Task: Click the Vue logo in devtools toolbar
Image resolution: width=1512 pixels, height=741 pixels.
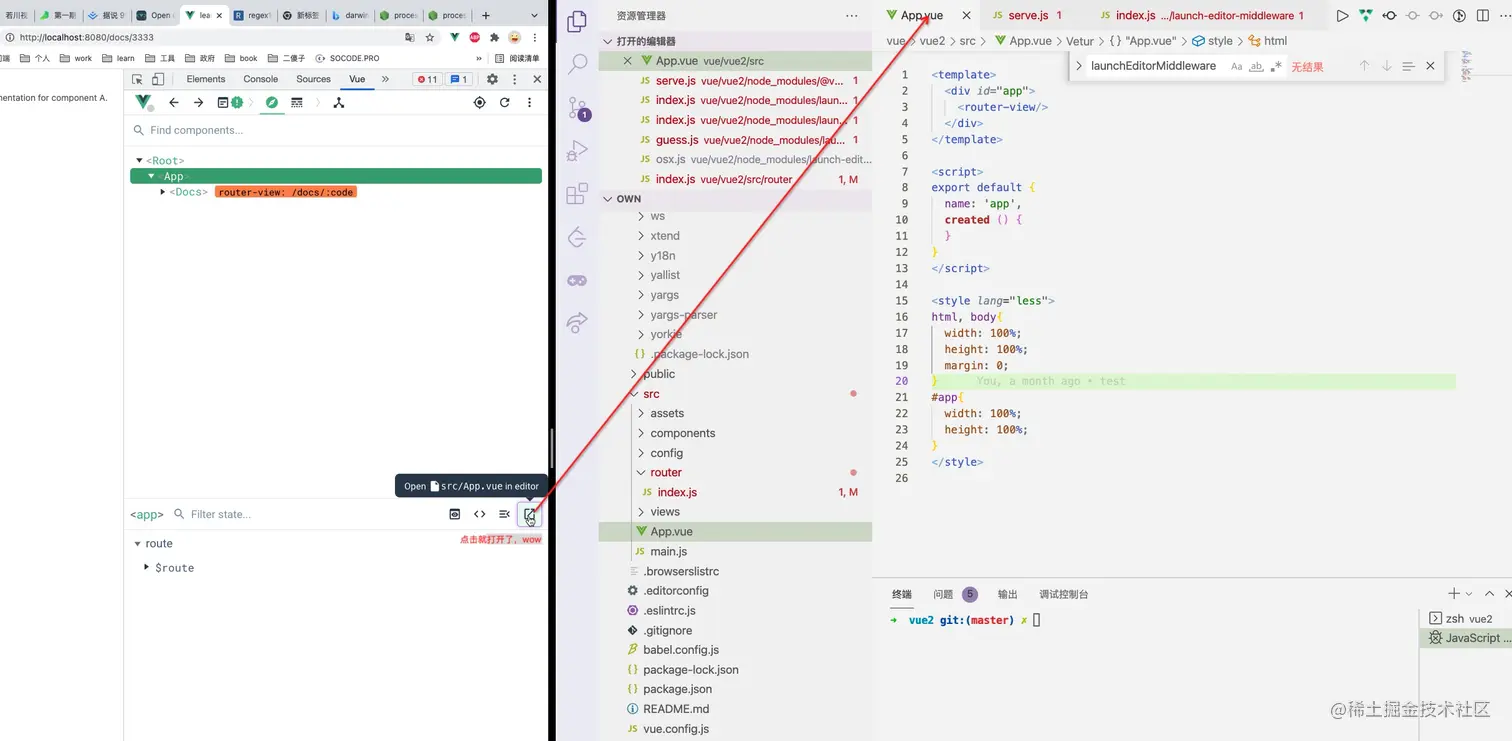Action: [143, 102]
